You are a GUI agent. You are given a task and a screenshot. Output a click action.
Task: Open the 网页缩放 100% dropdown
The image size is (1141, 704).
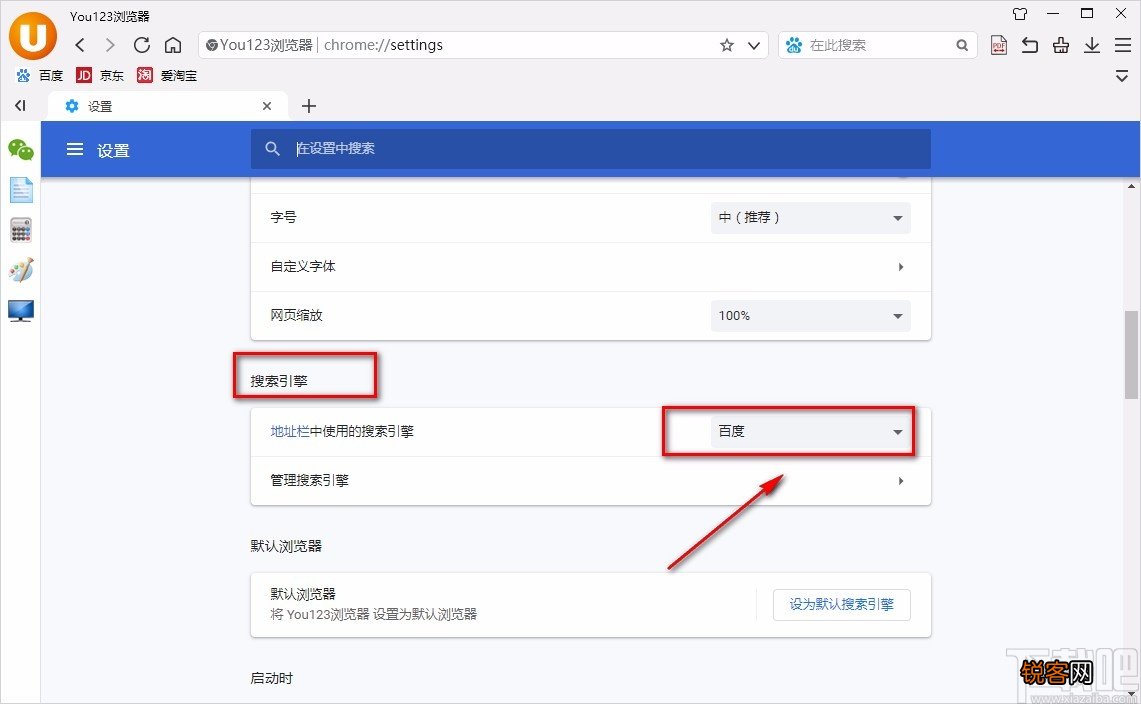(x=811, y=316)
